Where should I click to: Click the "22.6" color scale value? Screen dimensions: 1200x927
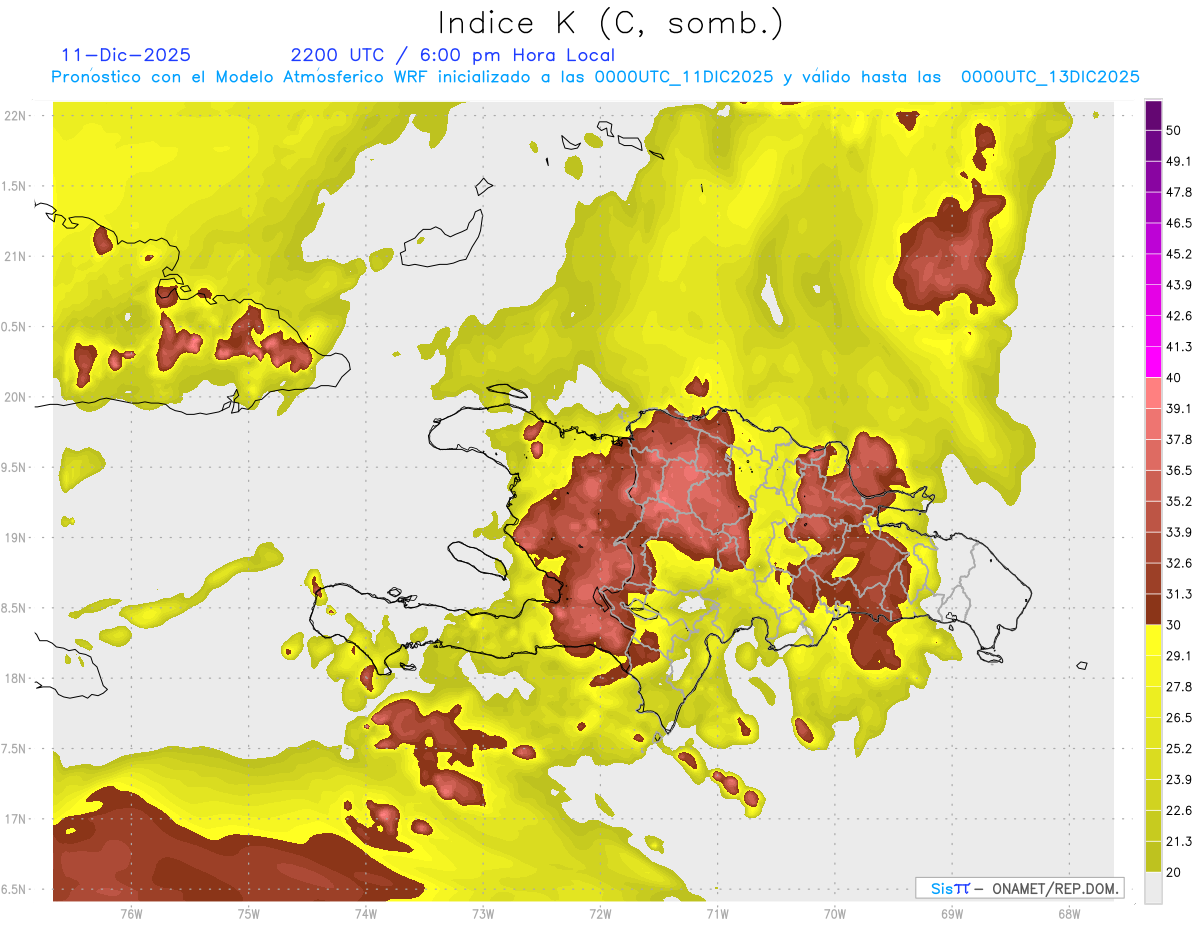(1179, 811)
